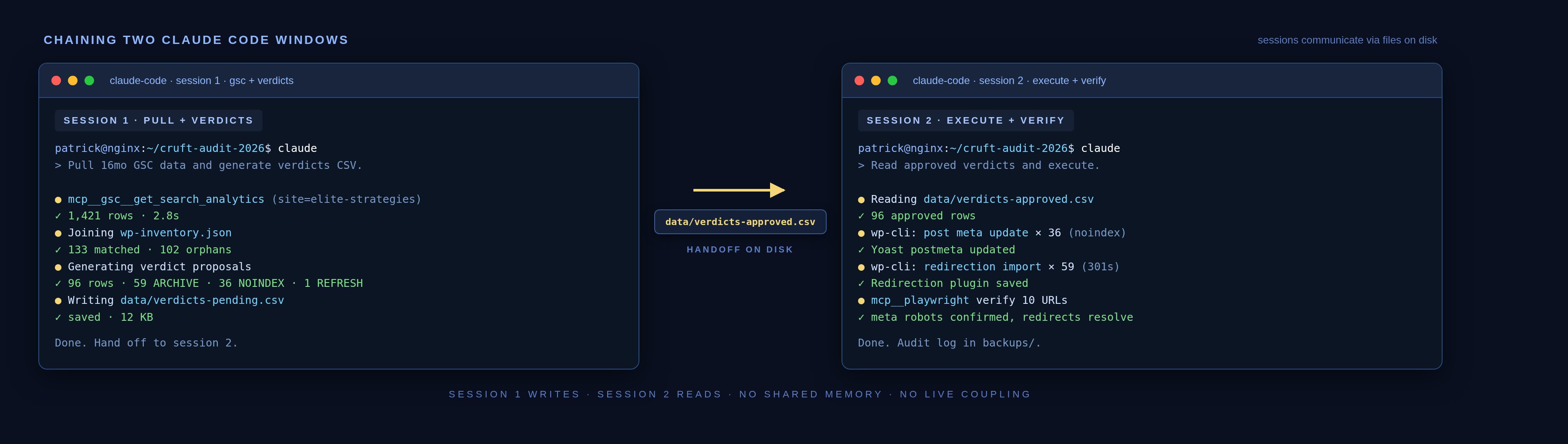Screen dimensions: 1568x444
Task: Click the checkmark beside 96 approved rows
Action: 861,216
